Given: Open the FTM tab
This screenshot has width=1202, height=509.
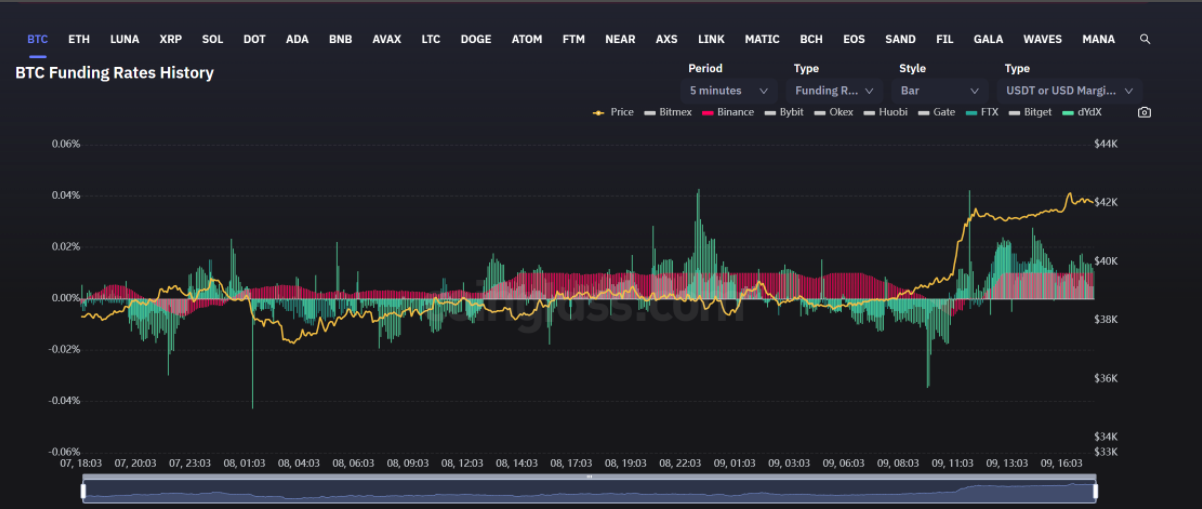Looking at the screenshot, I should point(574,39).
